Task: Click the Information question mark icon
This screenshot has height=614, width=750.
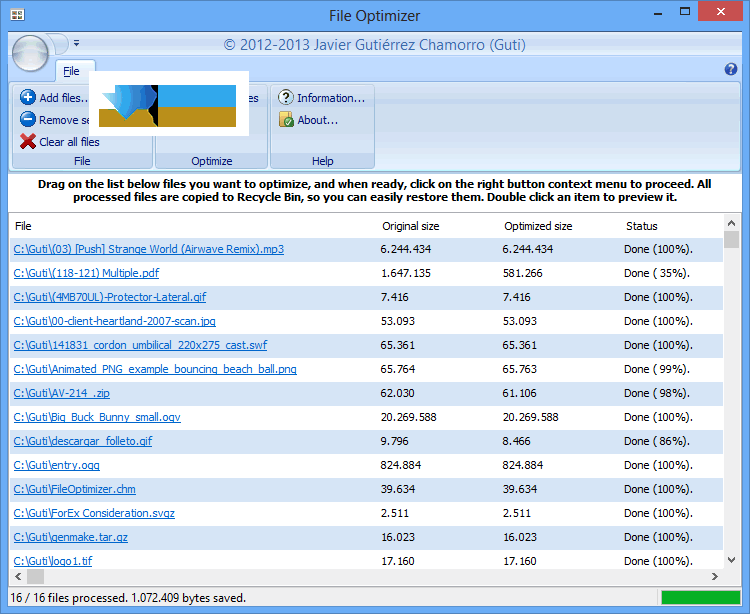Action: tap(286, 97)
